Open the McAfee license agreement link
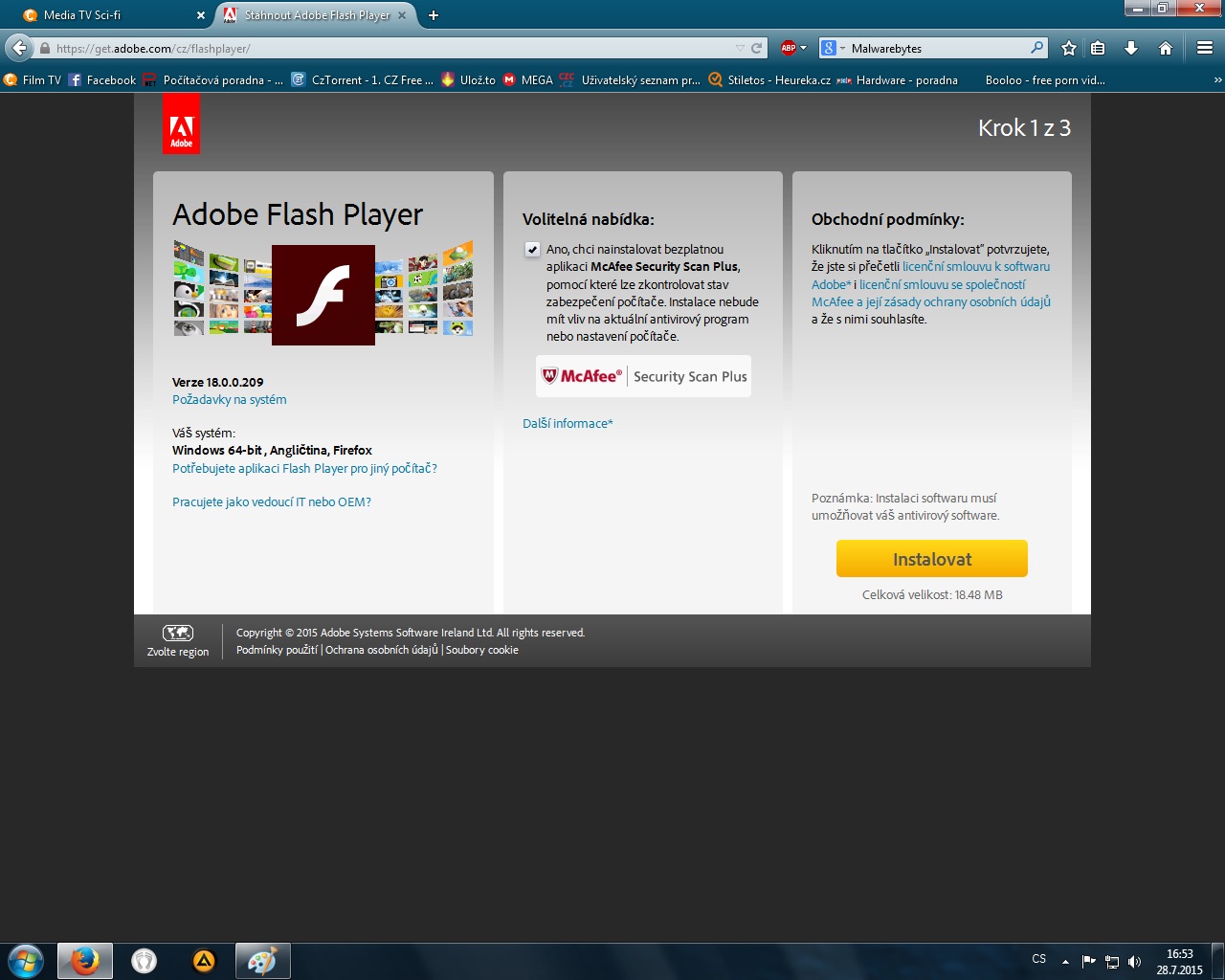Viewport: 1225px width, 980px height. (929, 294)
